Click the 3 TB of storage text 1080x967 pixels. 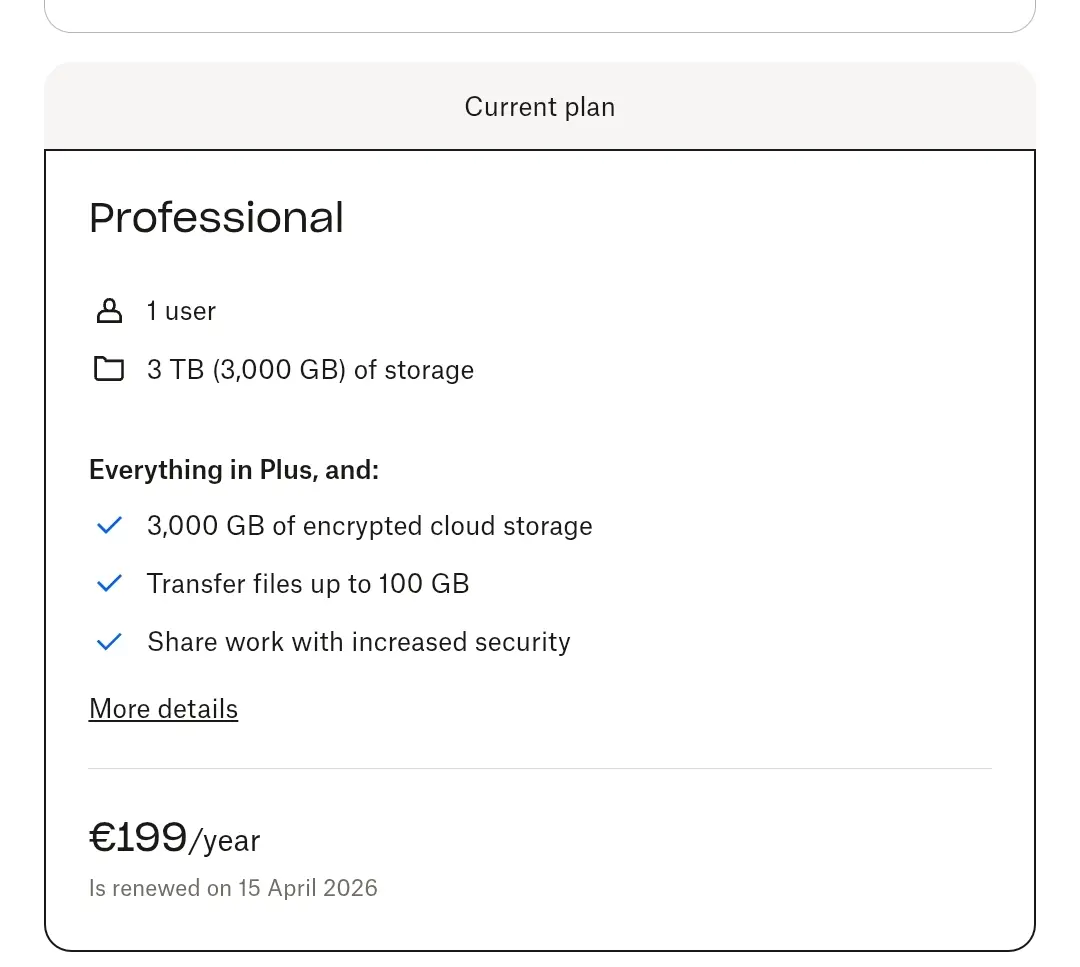click(x=311, y=370)
